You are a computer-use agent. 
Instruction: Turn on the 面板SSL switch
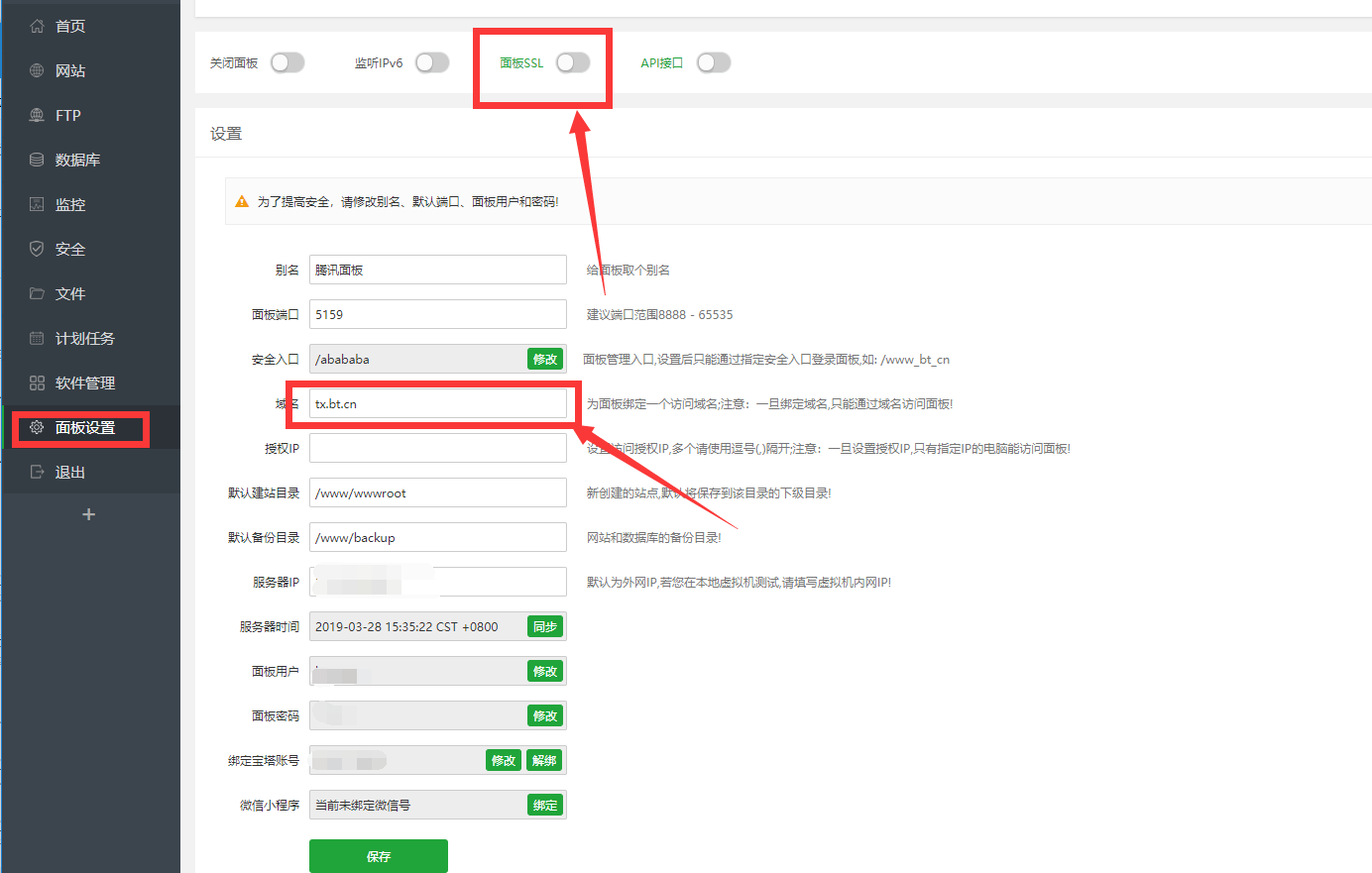click(x=573, y=62)
